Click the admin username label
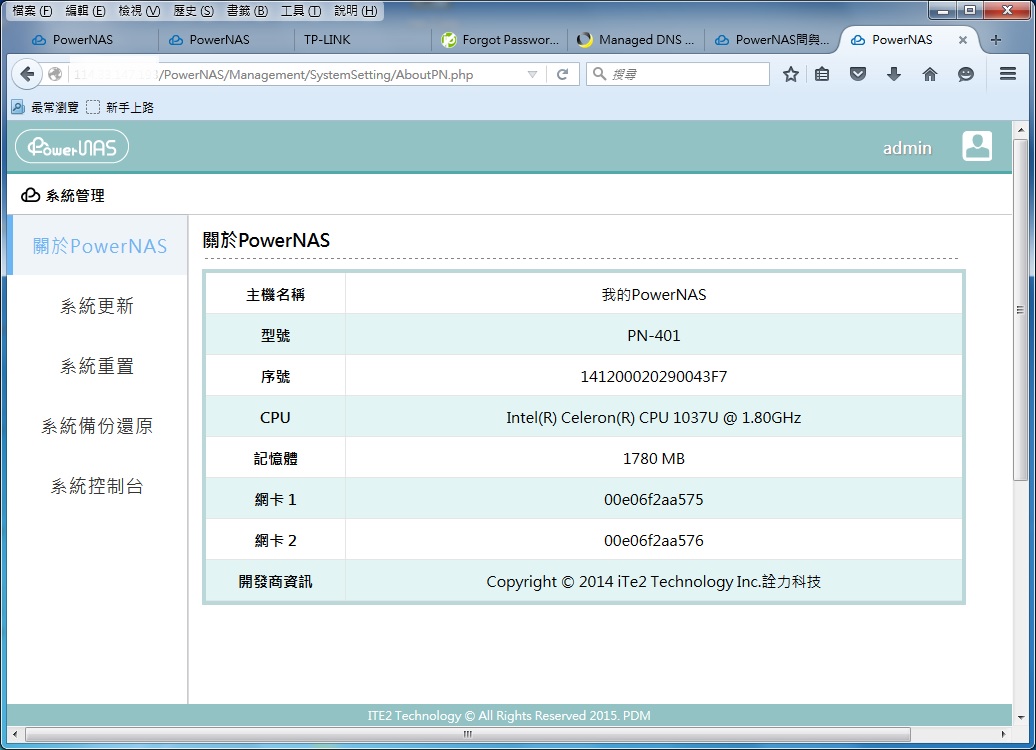 pos(907,148)
